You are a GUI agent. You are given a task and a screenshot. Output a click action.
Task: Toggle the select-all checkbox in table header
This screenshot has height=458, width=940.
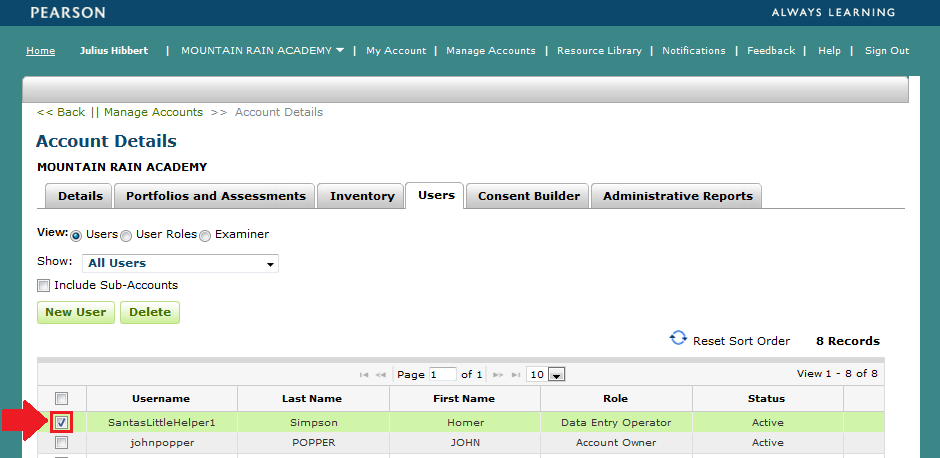[x=62, y=399]
